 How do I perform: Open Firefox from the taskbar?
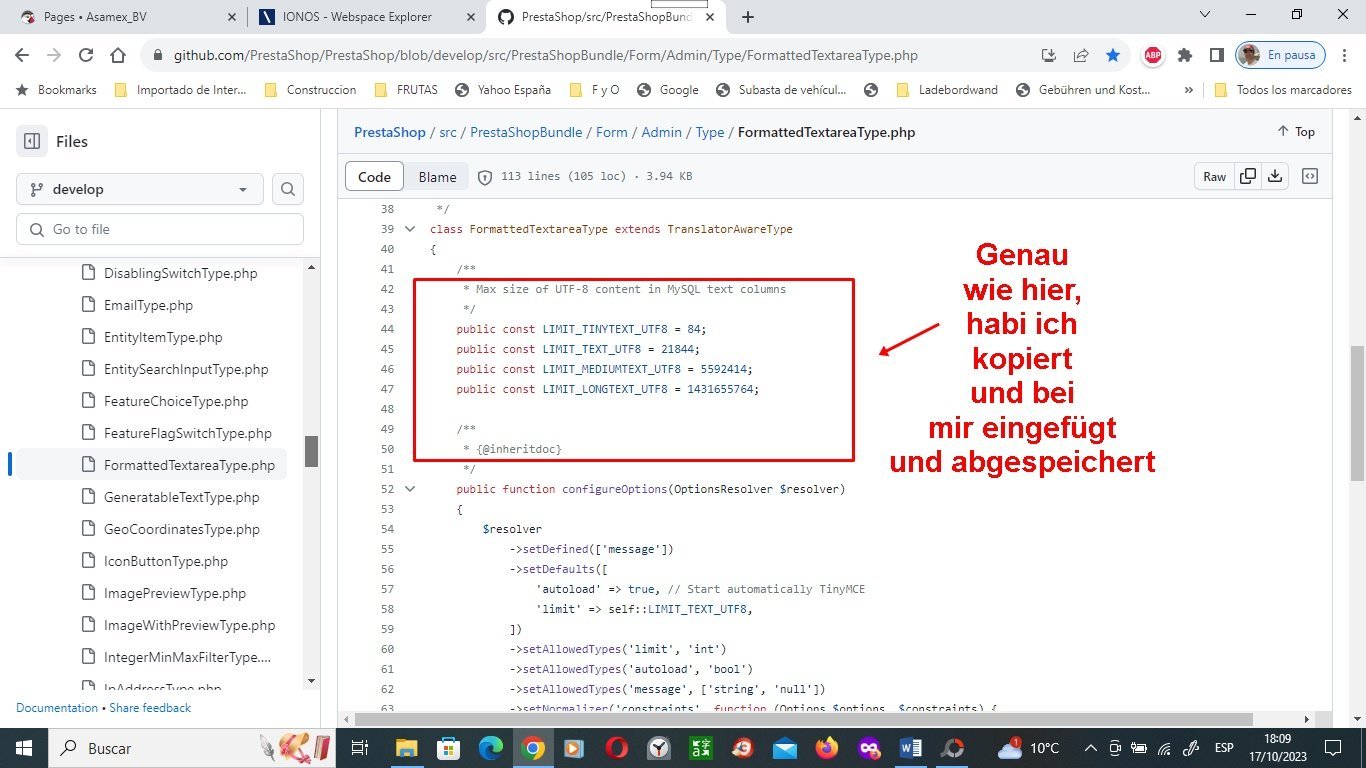click(826, 748)
